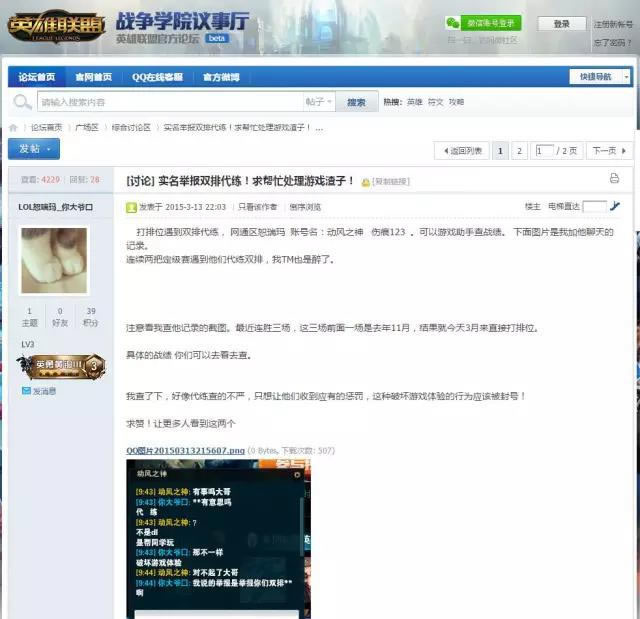Click the green WeChat account login button

tap(491, 23)
